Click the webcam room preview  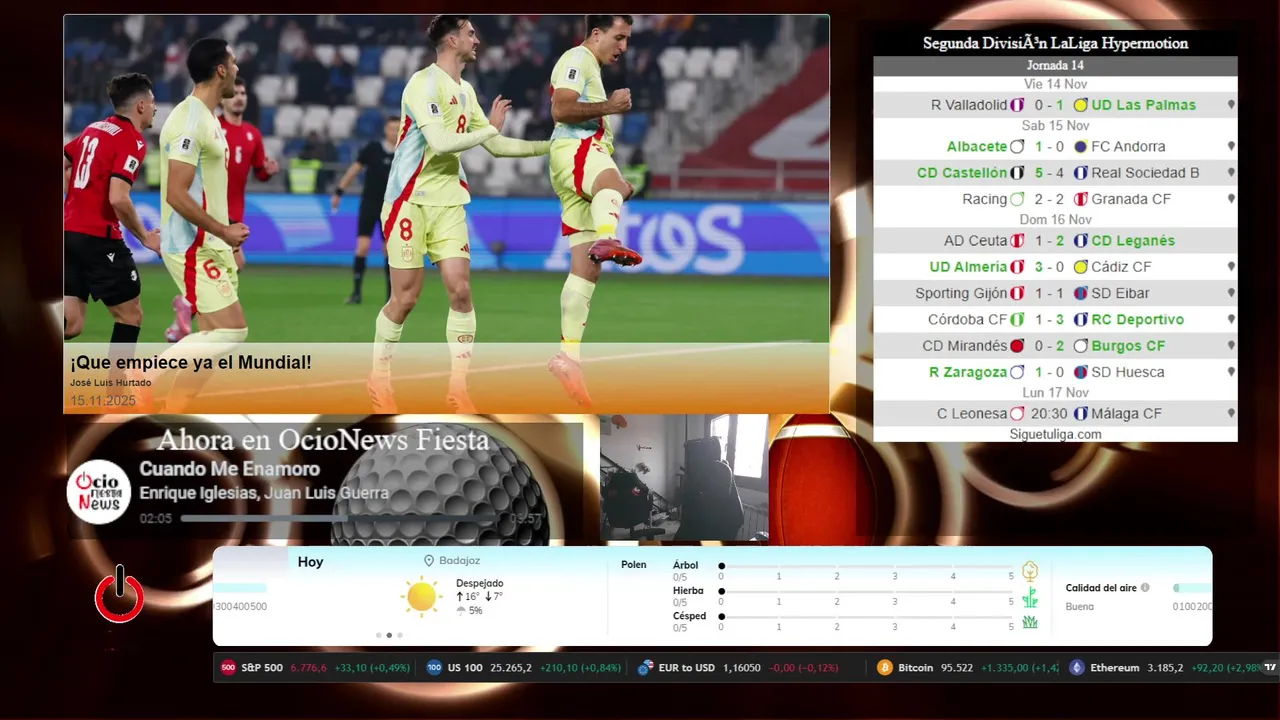click(684, 478)
